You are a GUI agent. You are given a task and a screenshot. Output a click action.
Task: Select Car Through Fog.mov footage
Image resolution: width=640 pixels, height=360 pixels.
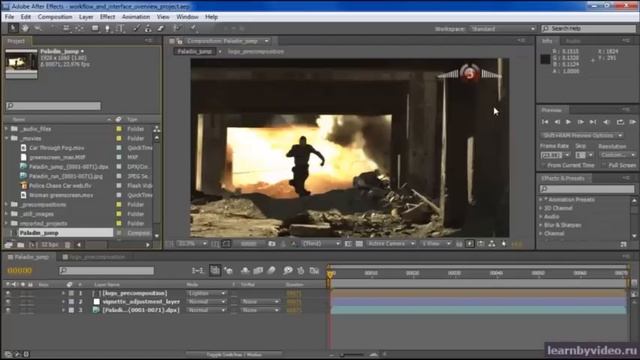(x=57, y=148)
